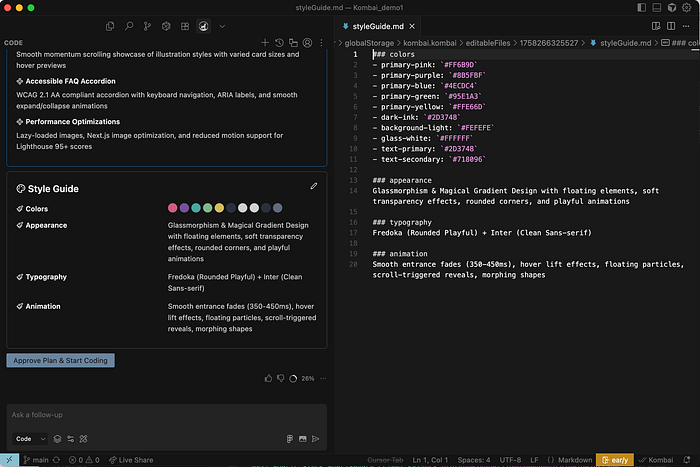Click the Kombai panel icon

pyautogui.click(x=203, y=25)
